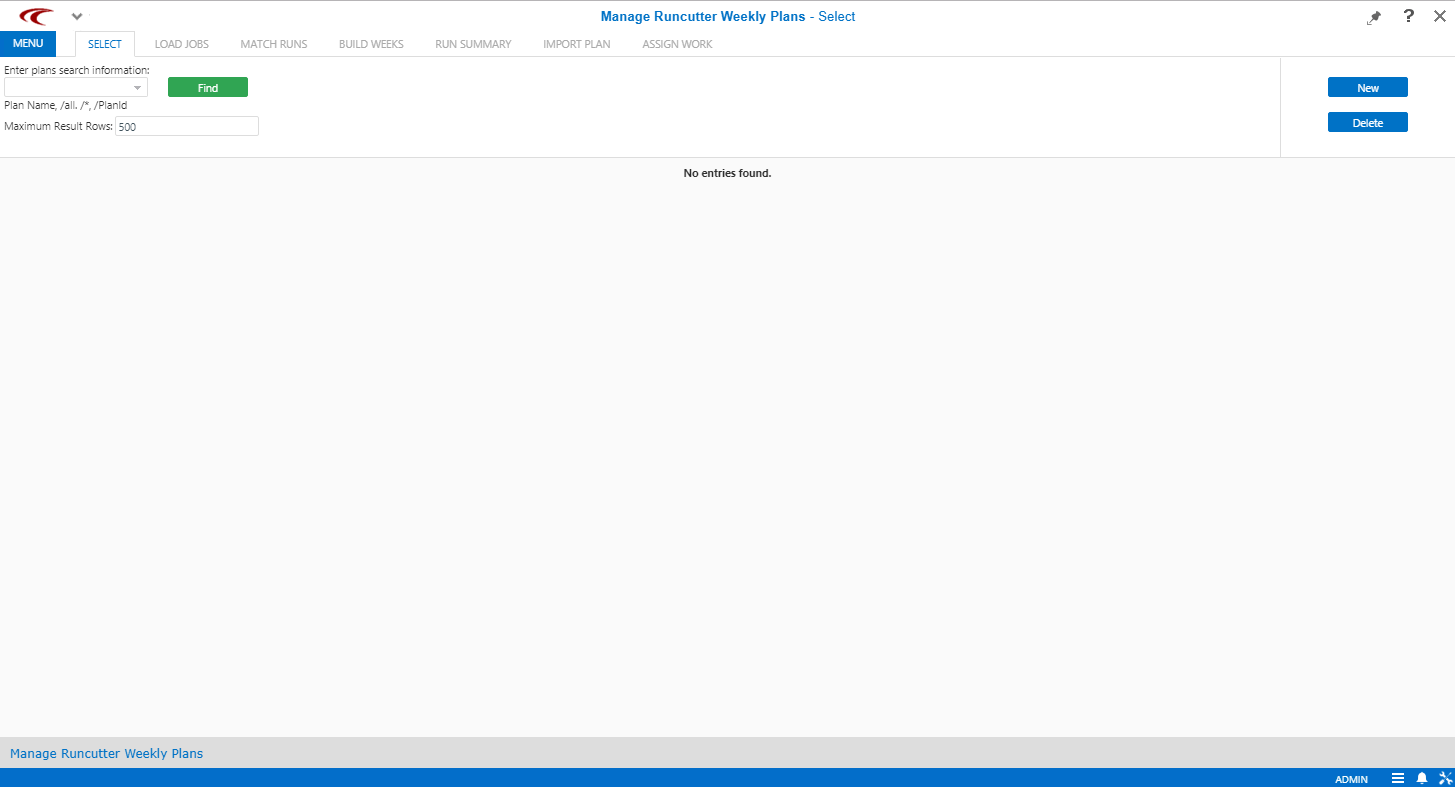Switch to the MATCH RUNS tab
The width and height of the screenshot is (1455, 787).
pos(273,44)
